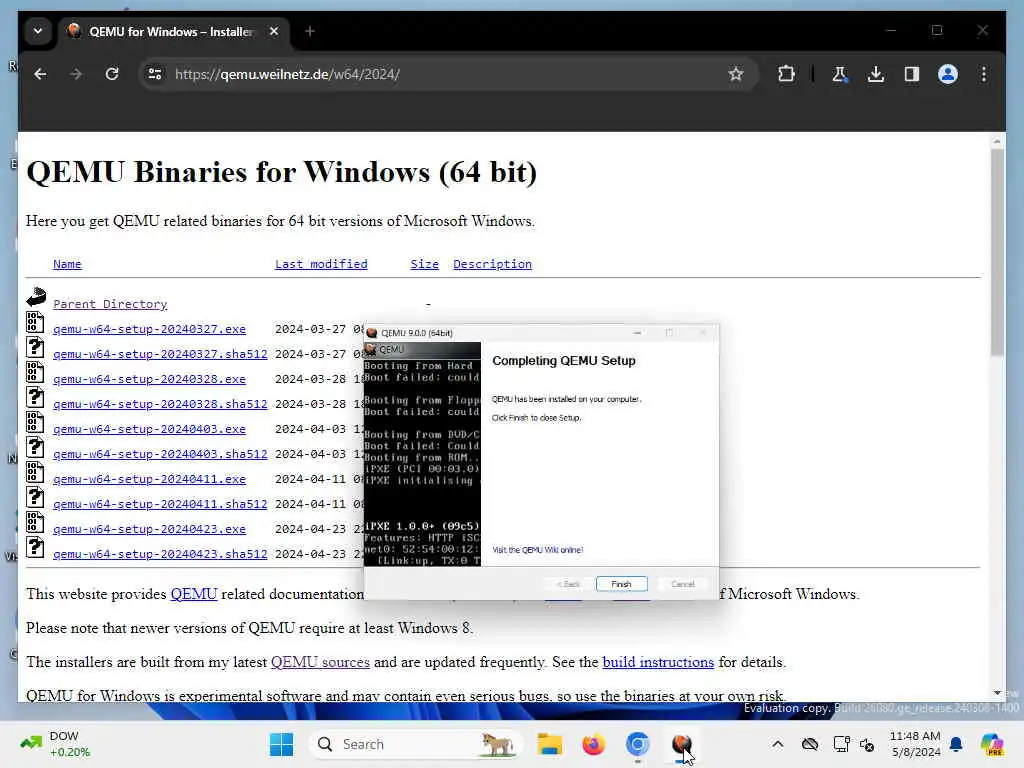The height and width of the screenshot is (768, 1024).
Task: Click the browser forward arrow
Action: (76, 74)
